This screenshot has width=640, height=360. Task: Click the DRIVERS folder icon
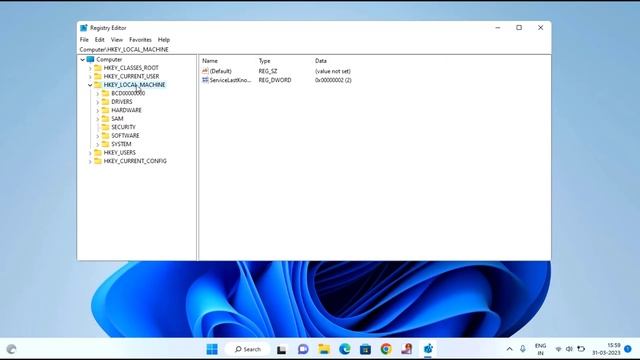coord(105,102)
